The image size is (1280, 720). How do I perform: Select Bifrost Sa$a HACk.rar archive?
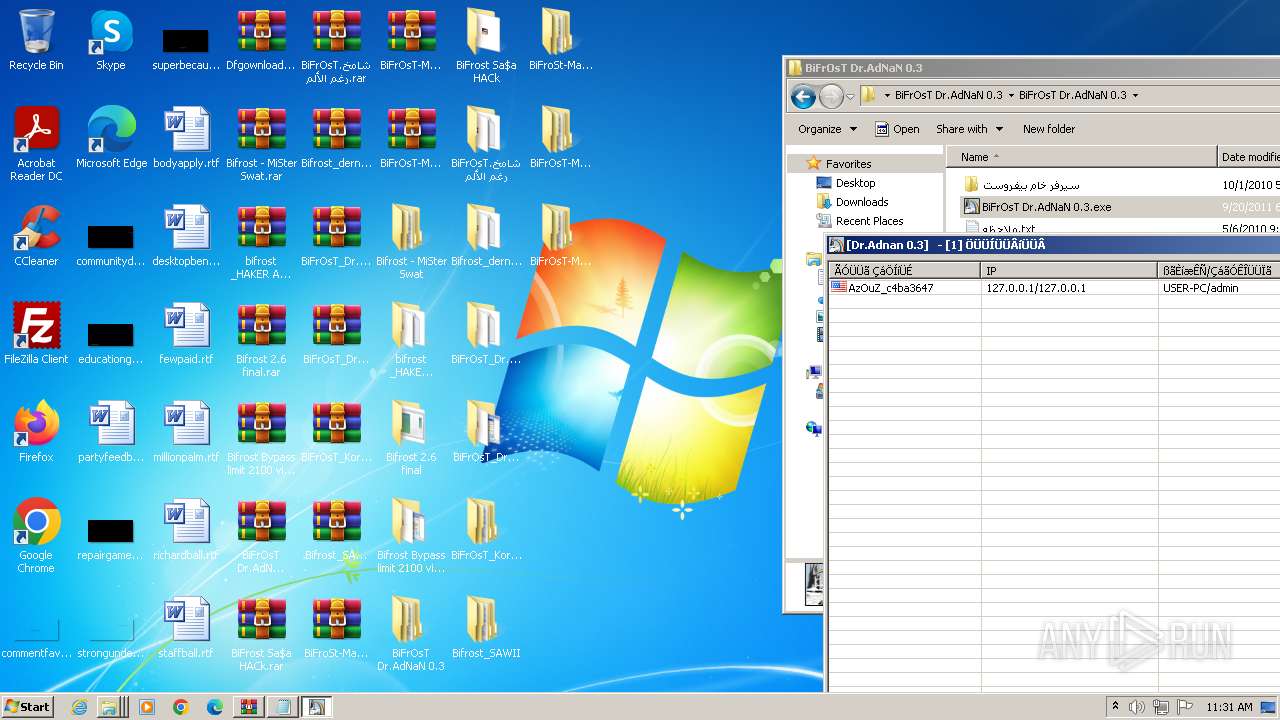(x=261, y=633)
